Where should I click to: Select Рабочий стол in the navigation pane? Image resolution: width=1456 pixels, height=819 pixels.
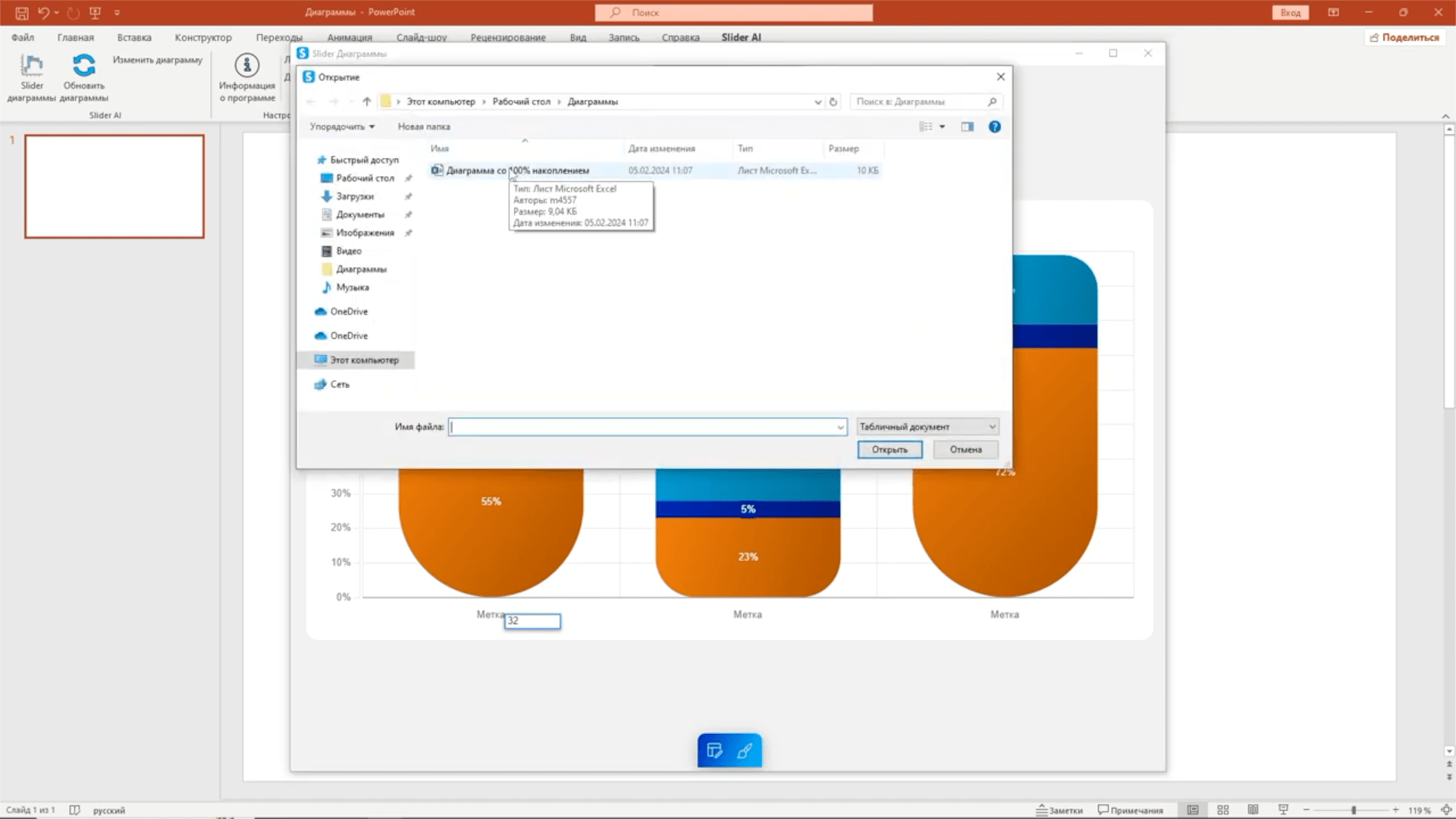[x=365, y=178]
